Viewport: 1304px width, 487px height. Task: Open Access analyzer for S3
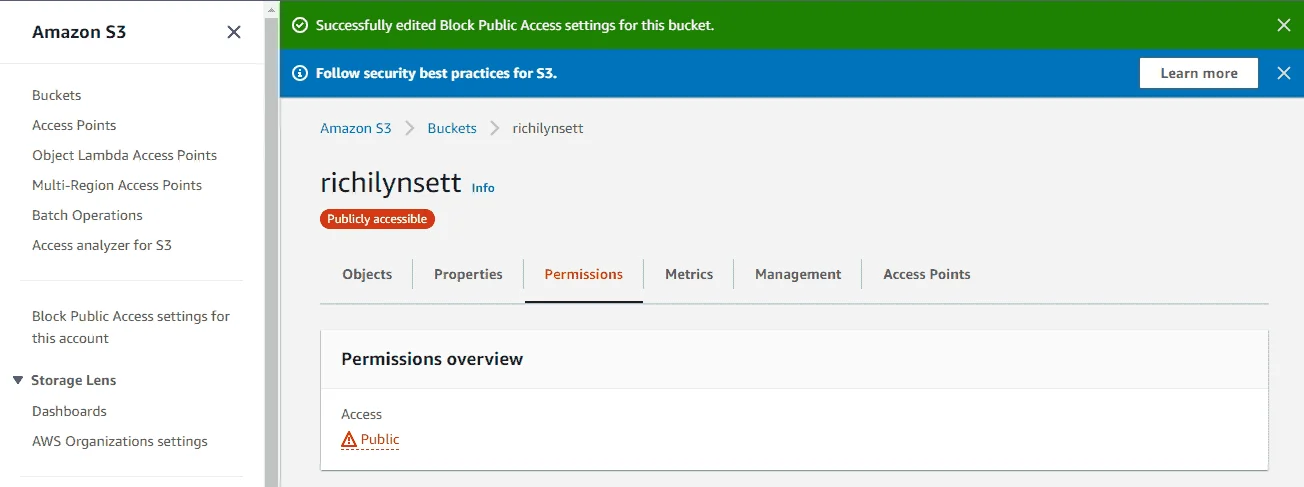(x=102, y=245)
